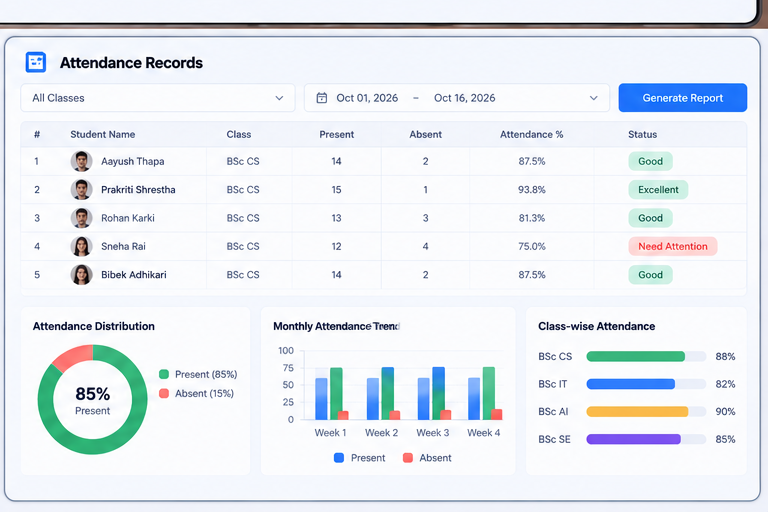The height and width of the screenshot is (512, 768).
Task: Click the BSc AI progress bar
Action: pos(646,412)
